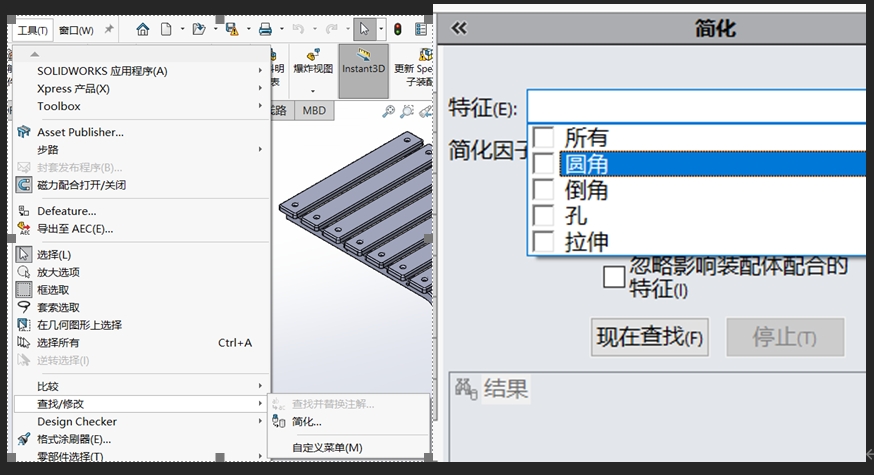
Task: Click the Select cursor tool icon
Action: [x=364, y=29]
